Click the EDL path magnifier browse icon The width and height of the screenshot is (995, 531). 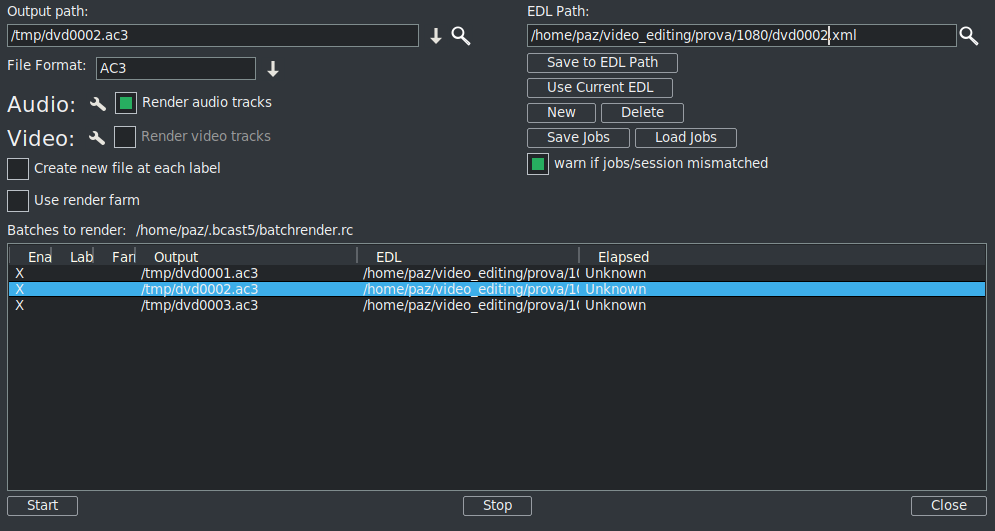coord(968,36)
